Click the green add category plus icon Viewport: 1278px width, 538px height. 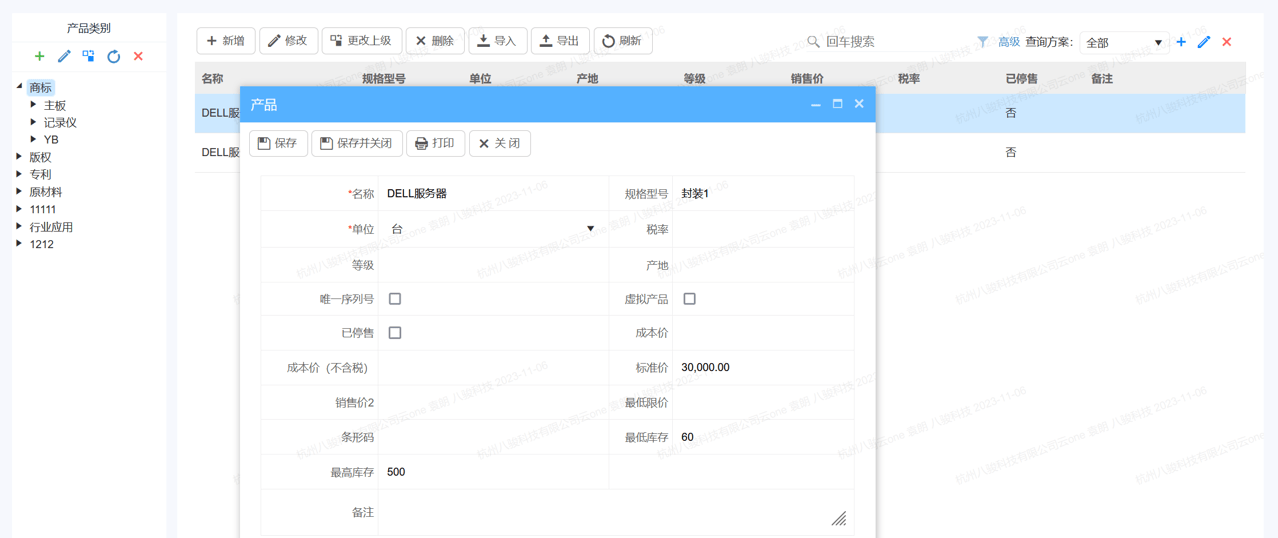coord(39,56)
